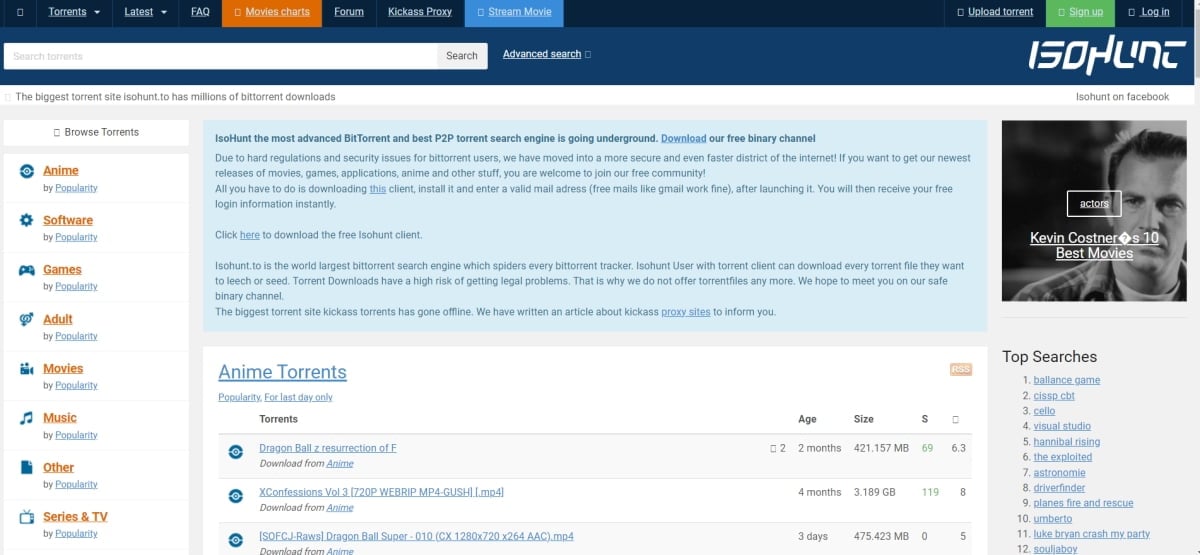Screen dimensions: 1200x555
Task: Open the Torrents dropdown menu
Action: click(74, 12)
